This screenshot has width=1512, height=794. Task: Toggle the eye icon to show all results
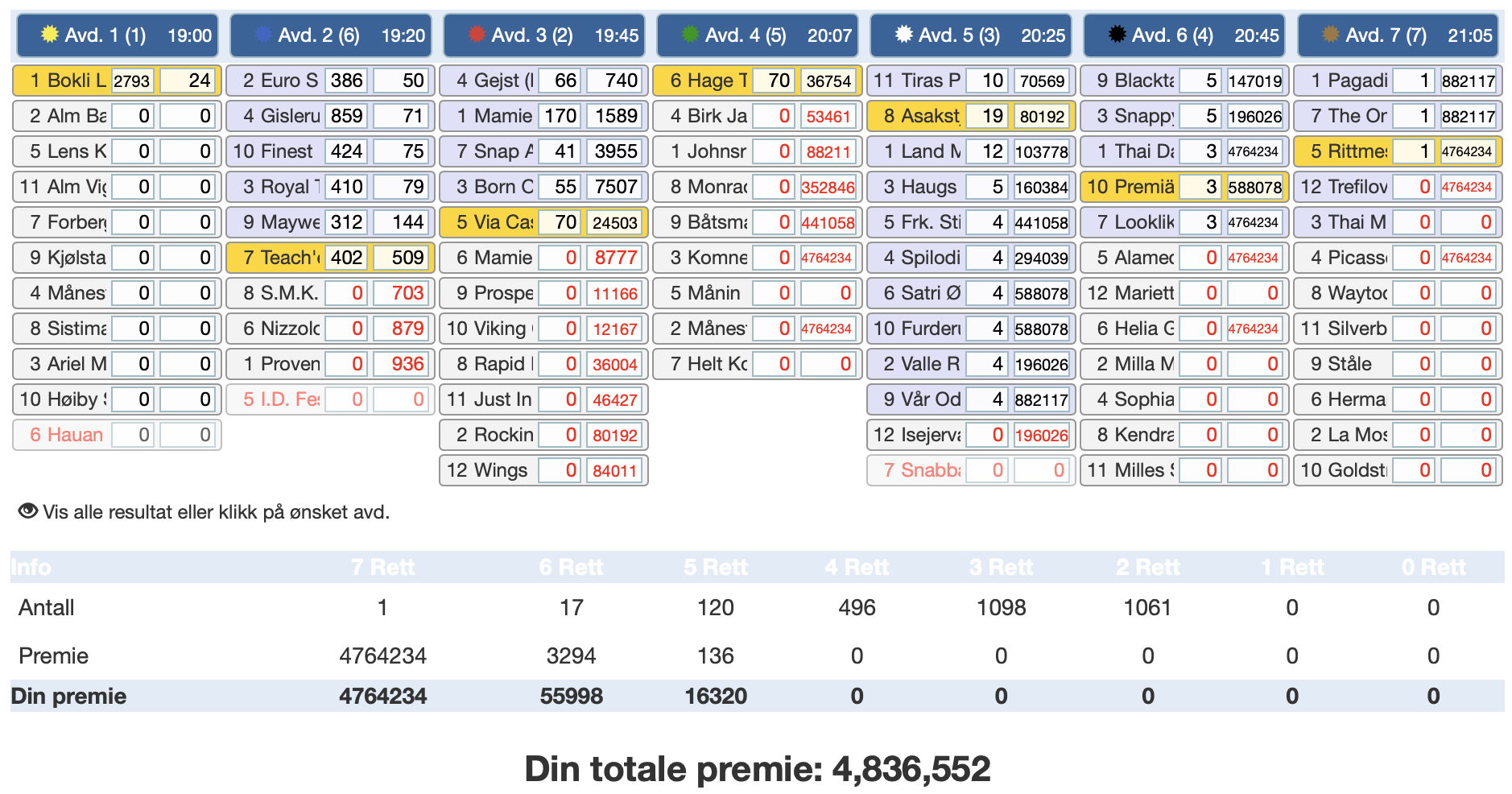[x=28, y=511]
